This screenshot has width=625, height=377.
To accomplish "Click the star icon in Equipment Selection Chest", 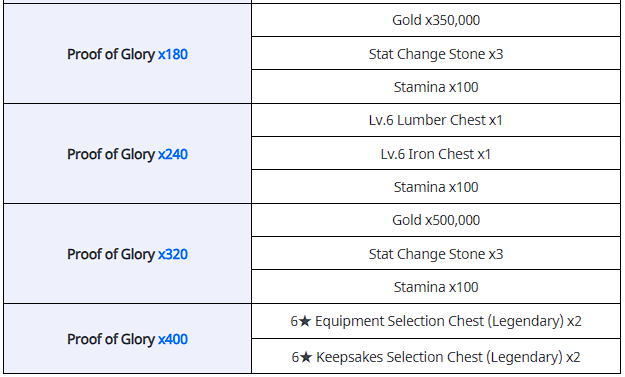I will (305, 321).
